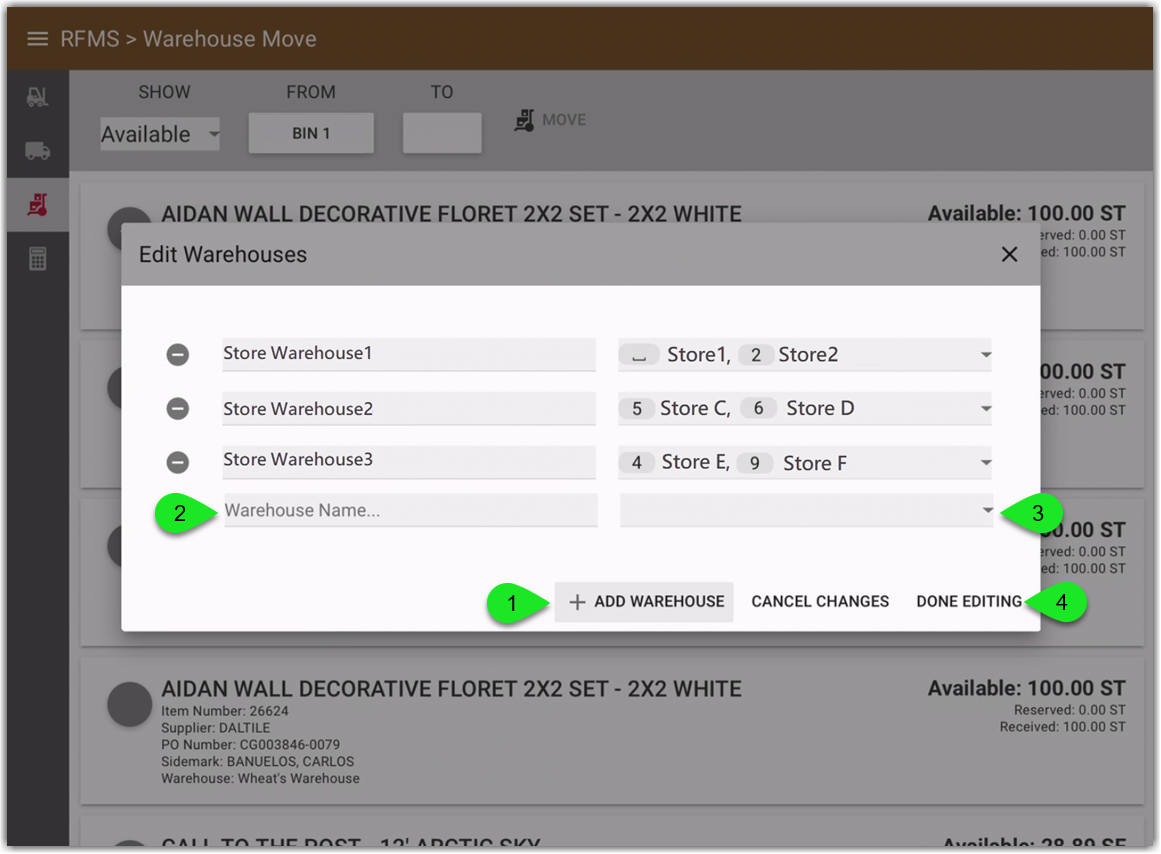
Task: Click the Warehouse Name text field
Action: 408,510
